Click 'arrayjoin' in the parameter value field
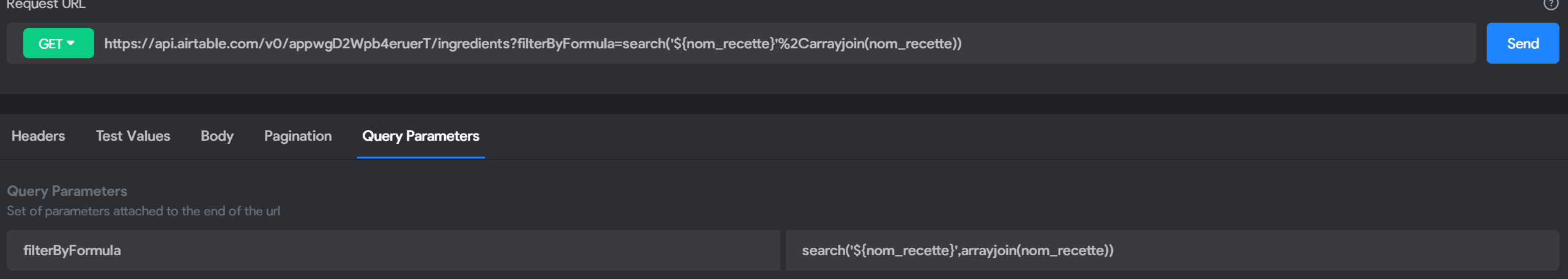Screen dimensions: 1568x279 point(988,250)
